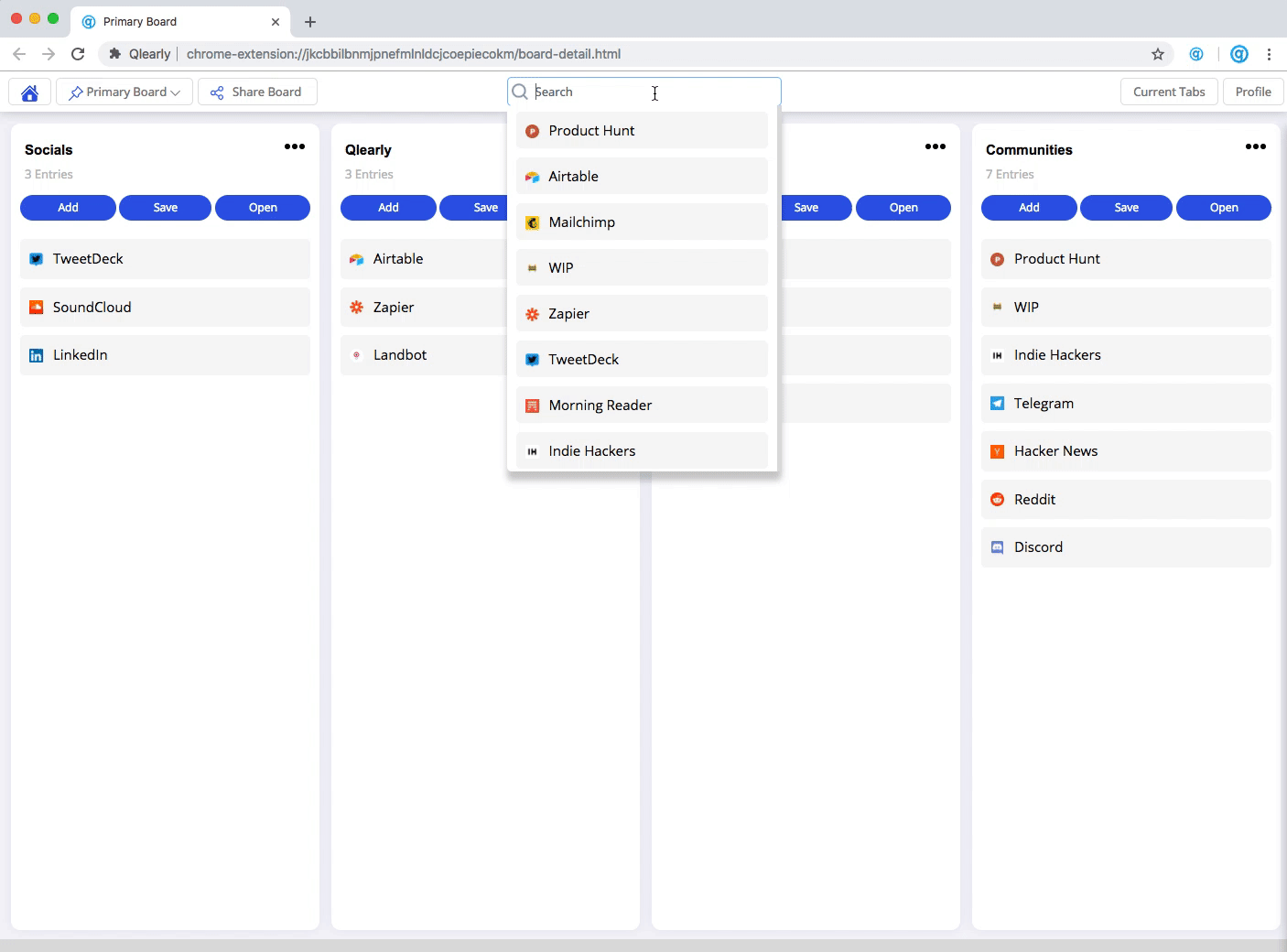Click the Share Board button
1287x952 pixels.
(x=257, y=92)
